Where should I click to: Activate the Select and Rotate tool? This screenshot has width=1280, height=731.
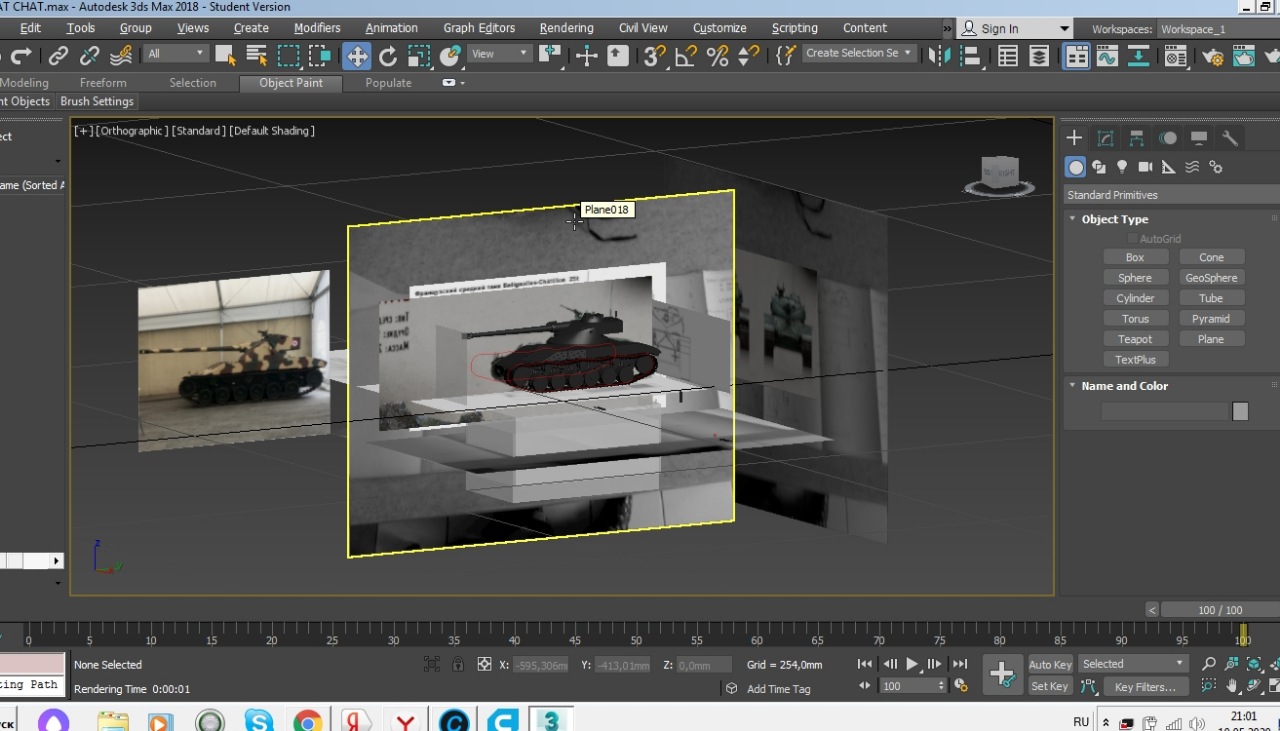coord(388,56)
